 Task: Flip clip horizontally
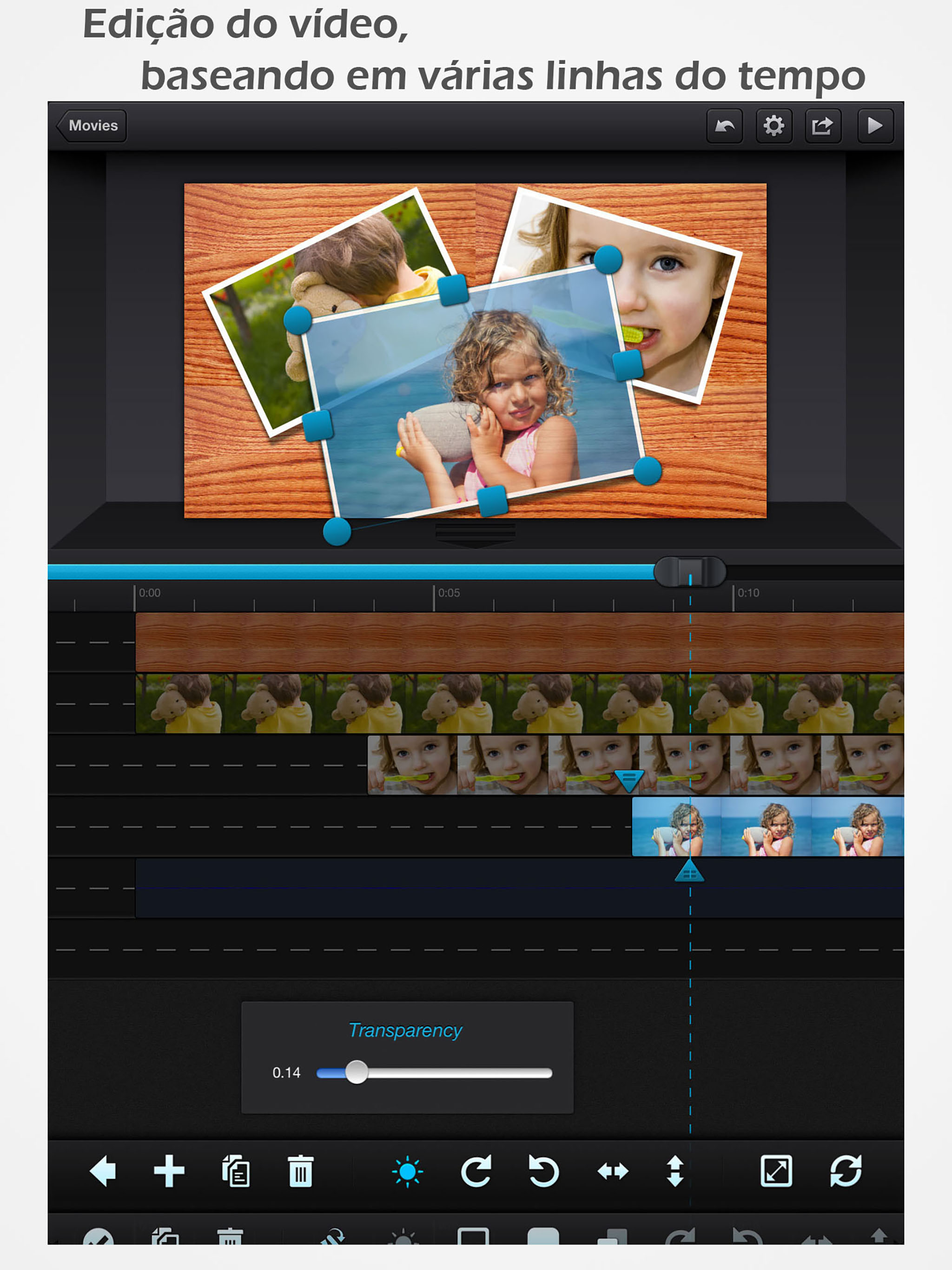coord(613,1171)
